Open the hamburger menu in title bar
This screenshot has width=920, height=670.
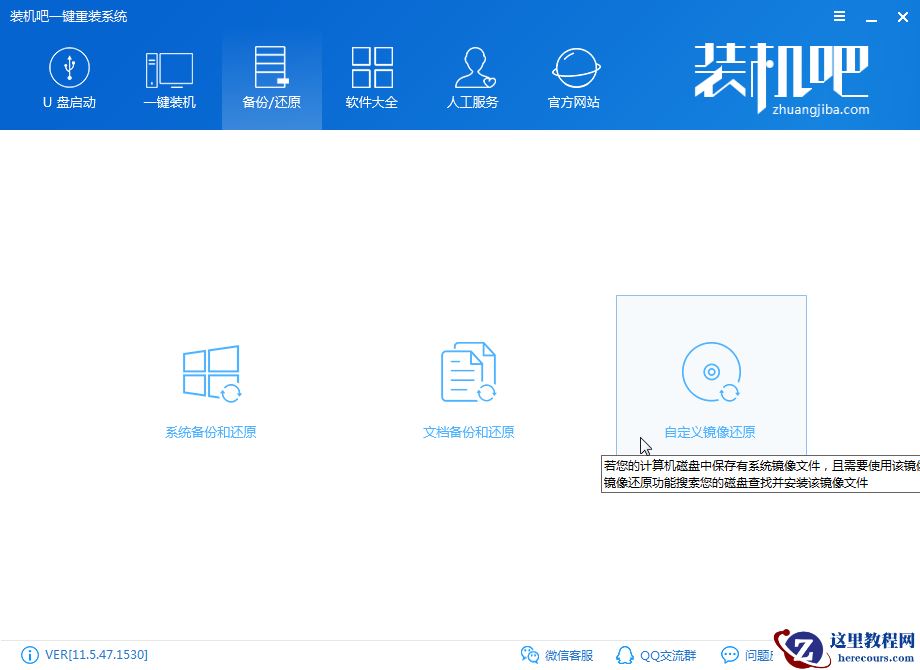(838, 16)
